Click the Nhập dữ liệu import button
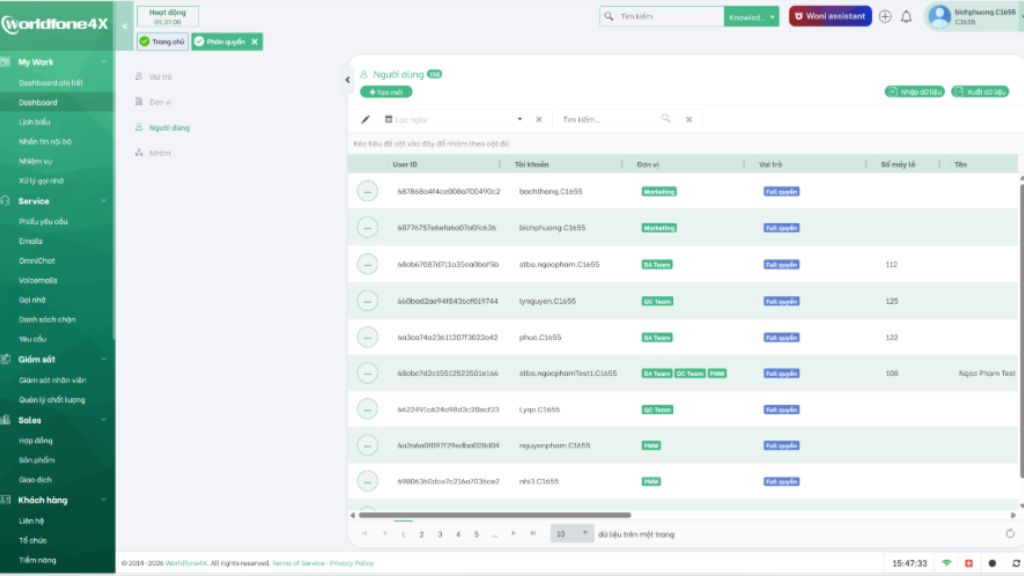 tap(914, 92)
